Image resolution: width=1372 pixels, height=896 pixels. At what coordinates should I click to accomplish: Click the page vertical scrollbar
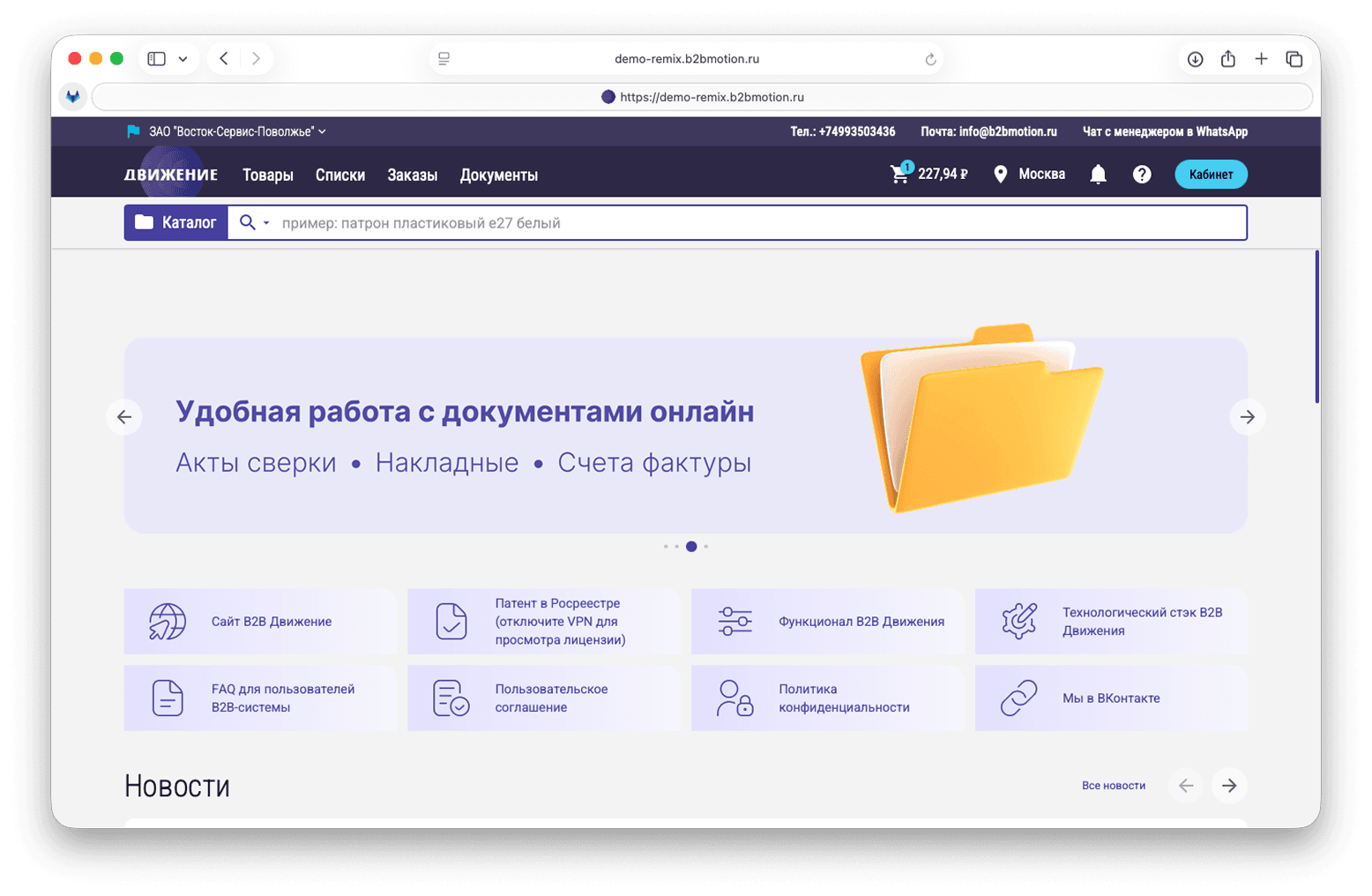[x=1316, y=327]
